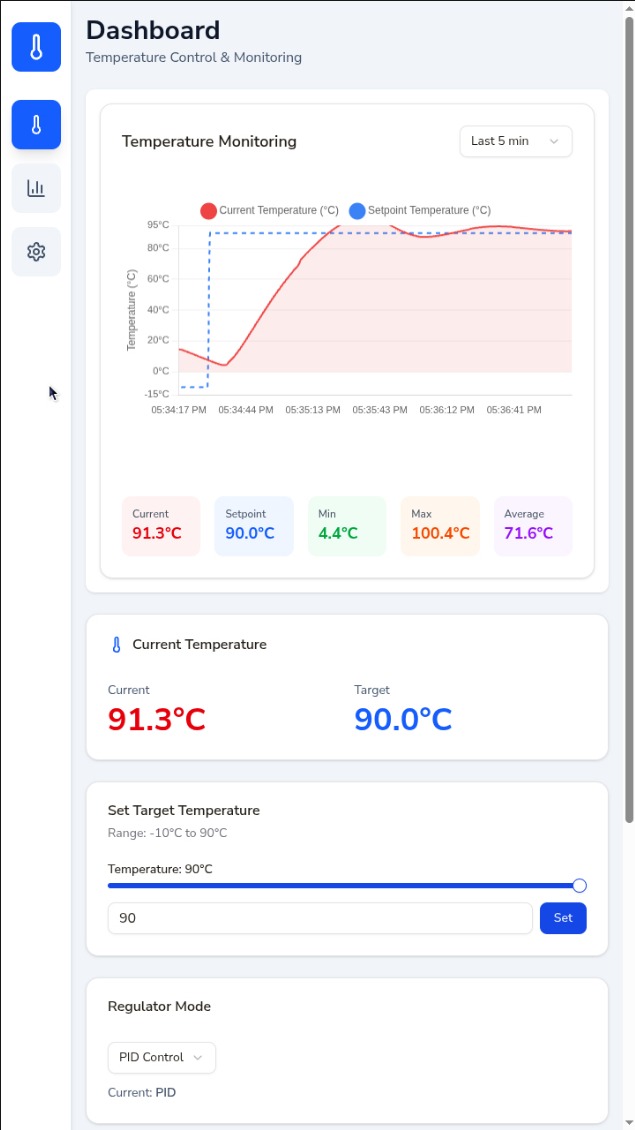This screenshot has width=635, height=1130.
Task: Click the Set Target Temperature heading
Action: pyautogui.click(x=184, y=810)
